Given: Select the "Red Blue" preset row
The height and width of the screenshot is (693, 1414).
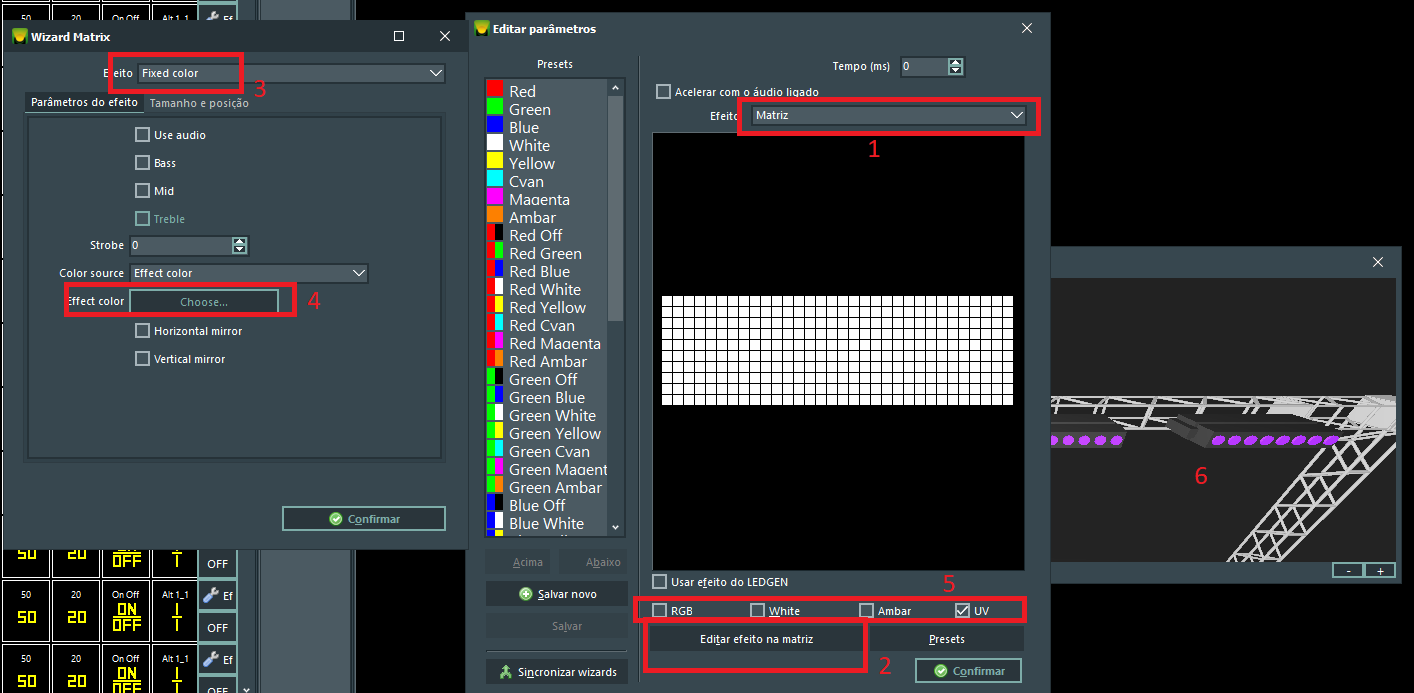Looking at the screenshot, I should [x=546, y=271].
